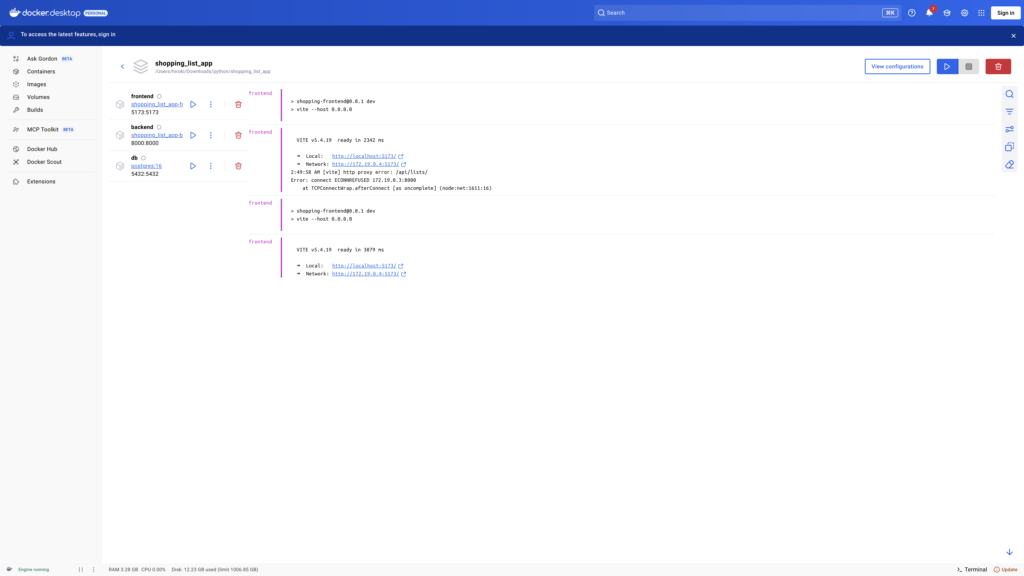Delete the frontend container

(238, 104)
